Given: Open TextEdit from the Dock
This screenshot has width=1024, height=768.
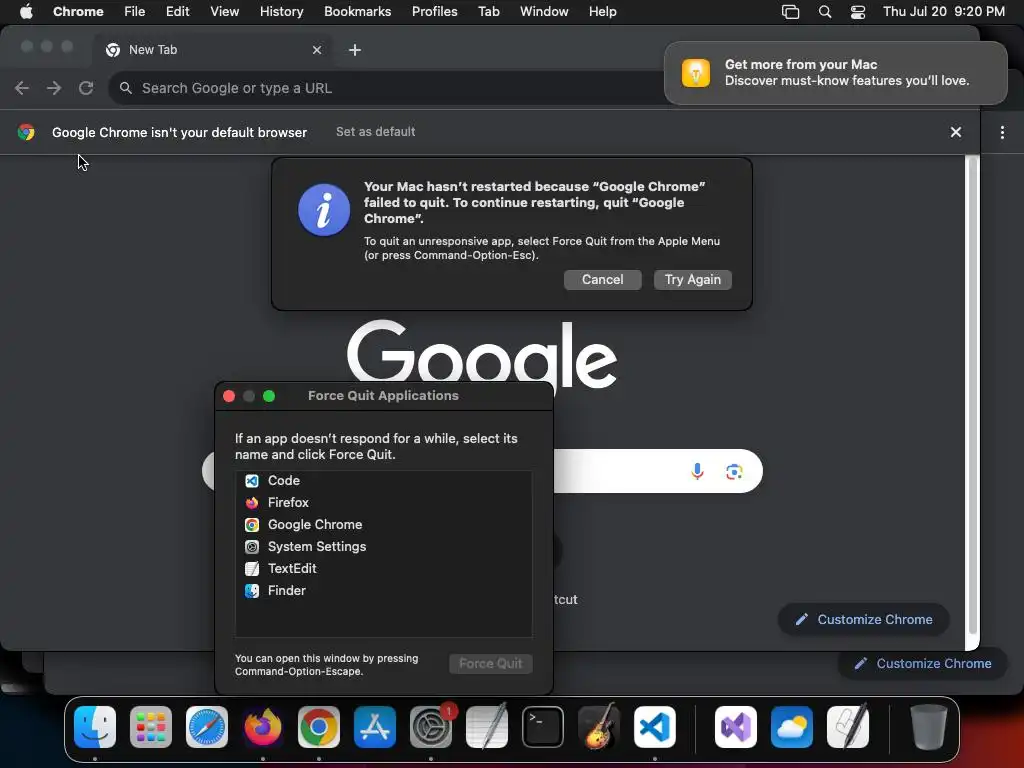Looking at the screenshot, I should tap(487, 727).
